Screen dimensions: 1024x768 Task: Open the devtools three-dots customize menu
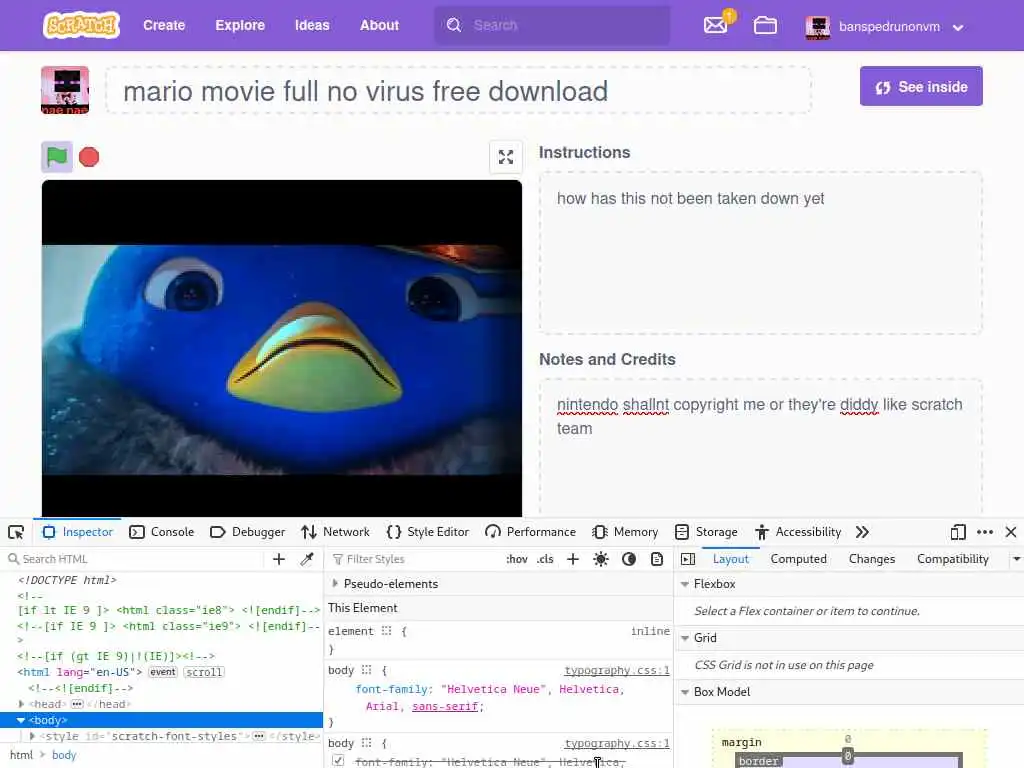pyautogui.click(x=985, y=532)
